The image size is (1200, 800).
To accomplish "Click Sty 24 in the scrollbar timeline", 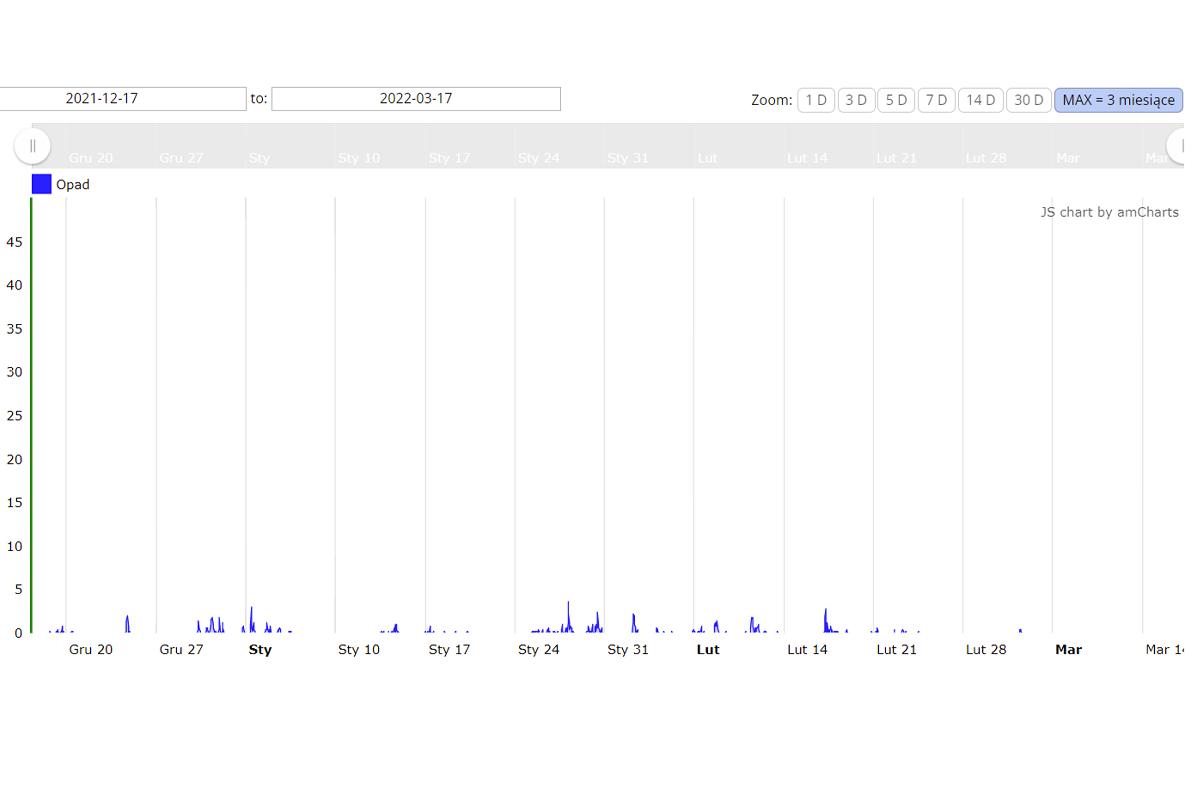I will pos(538,158).
